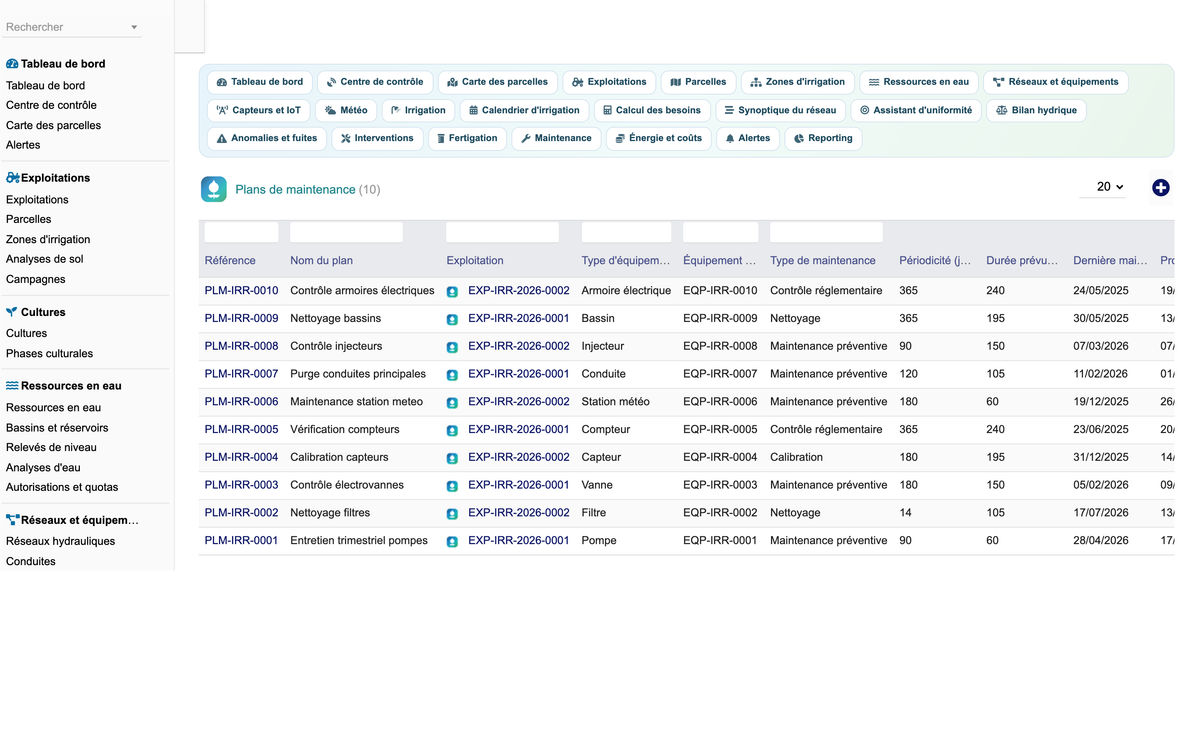The width and height of the screenshot is (1200, 743).
Task: Open Synoptique du réseau navigation button
Action: pyautogui.click(x=780, y=110)
